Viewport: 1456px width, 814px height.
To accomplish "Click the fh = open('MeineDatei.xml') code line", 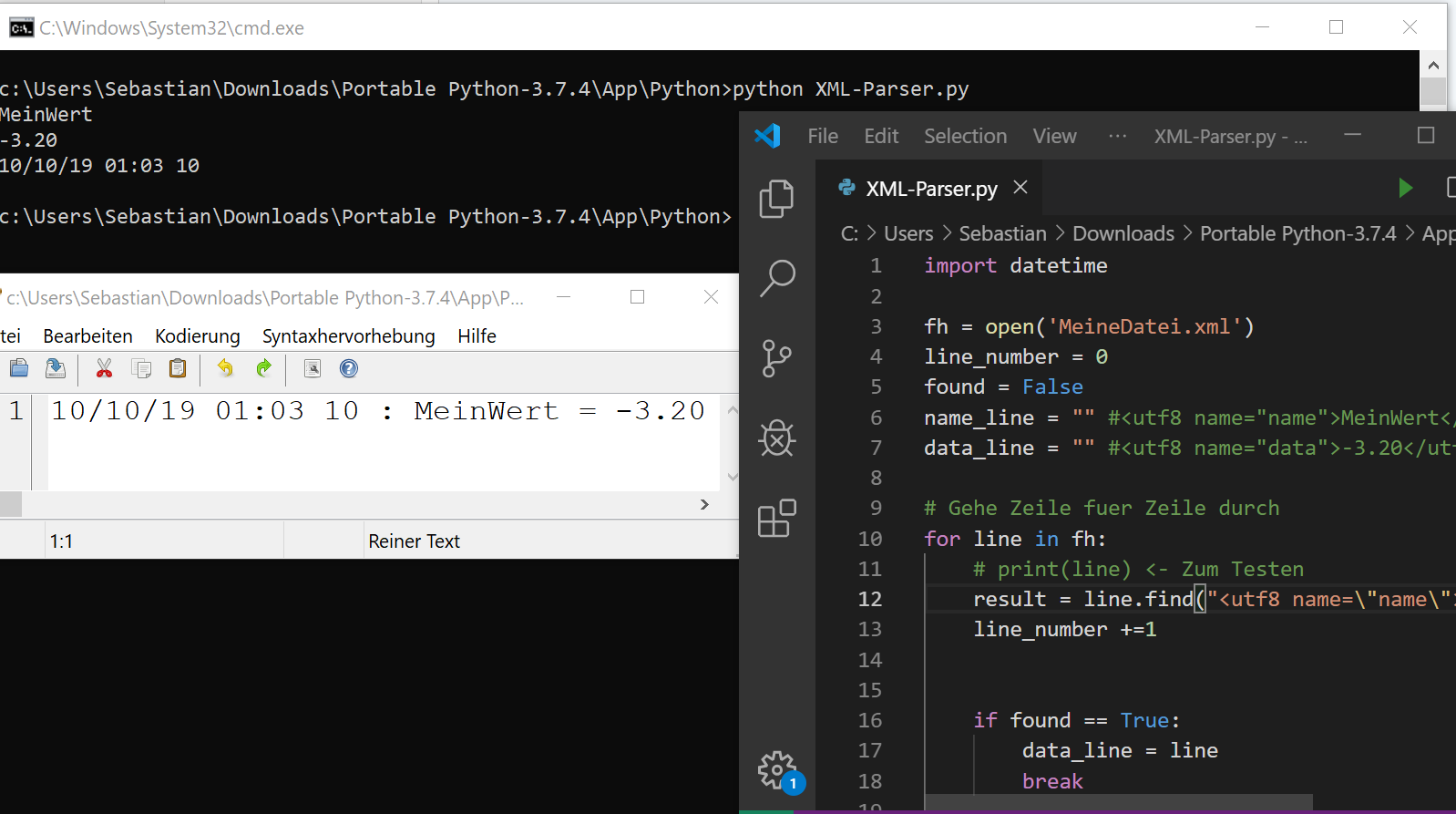I will point(1089,326).
